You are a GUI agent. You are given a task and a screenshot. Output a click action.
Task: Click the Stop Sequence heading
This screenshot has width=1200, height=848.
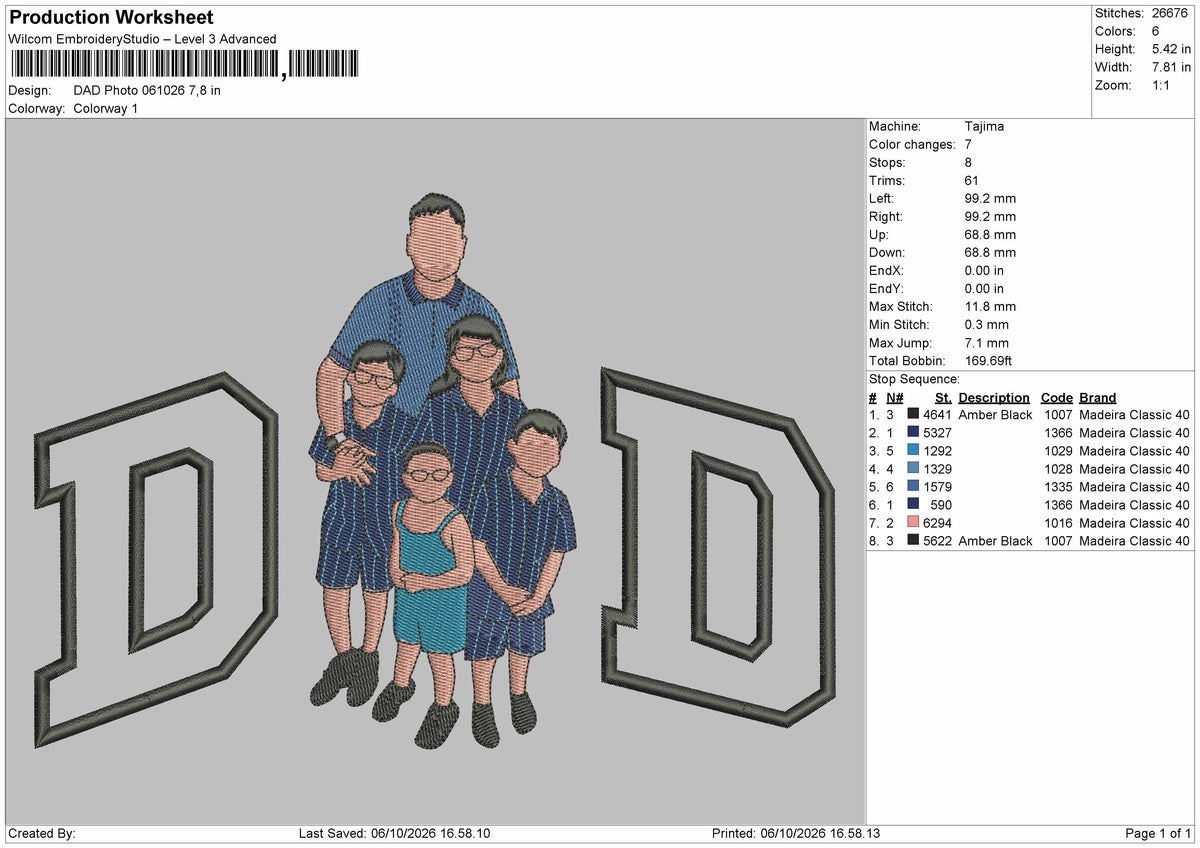pos(914,379)
